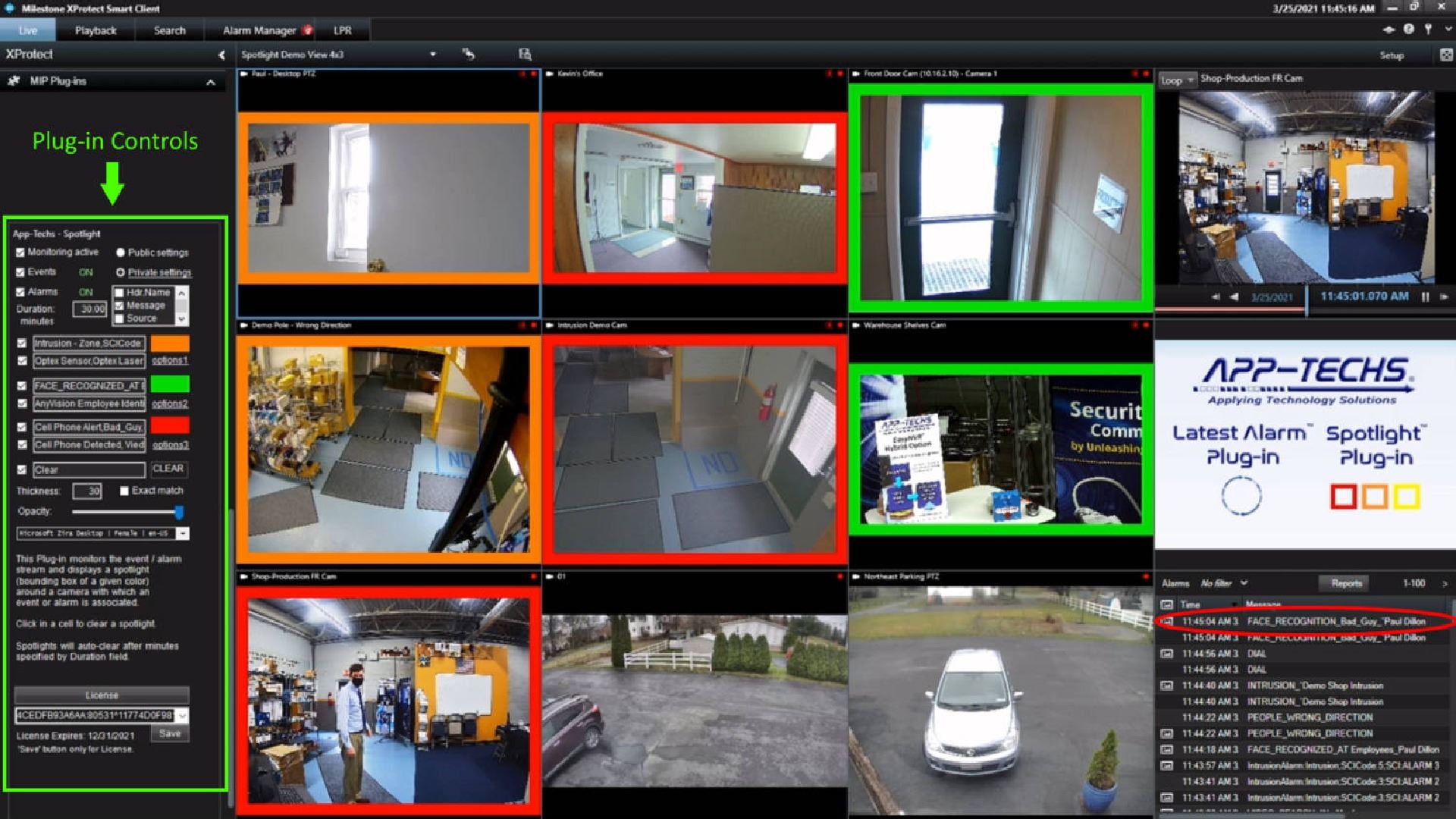
Task: Open the options2 link
Action: click(169, 403)
